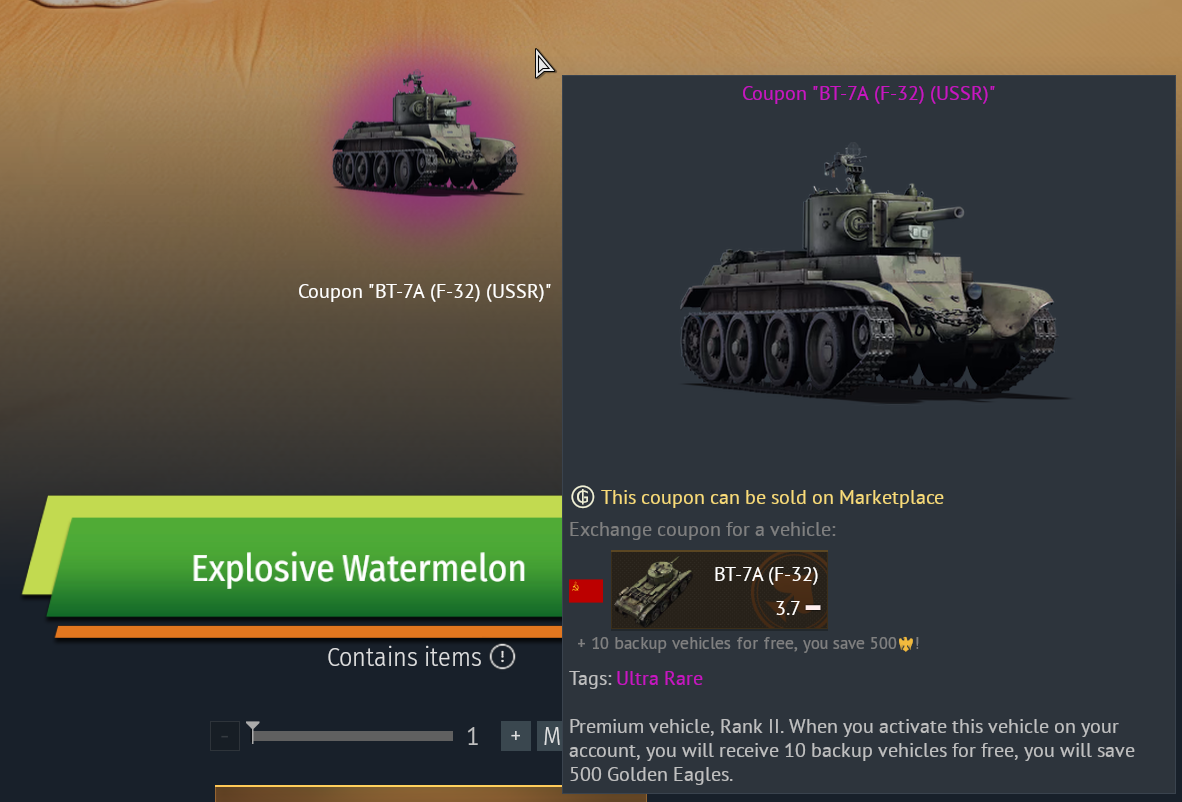Click the Golden Eagle icon after 500

[x=906, y=644]
